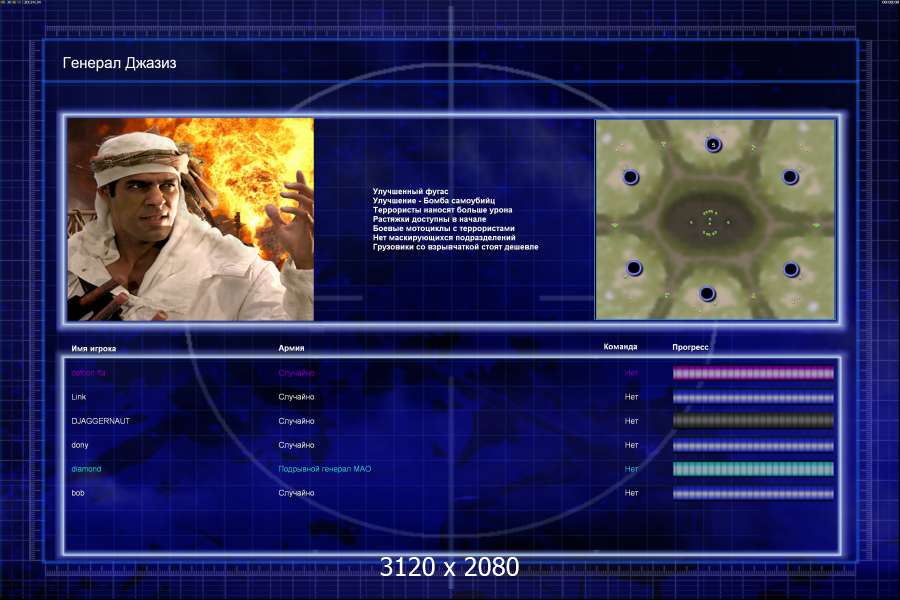Select player name 'bob'
Image resolution: width=900 pixels, height=600 pixels.
pyautogui.click(x=78, y=493)
